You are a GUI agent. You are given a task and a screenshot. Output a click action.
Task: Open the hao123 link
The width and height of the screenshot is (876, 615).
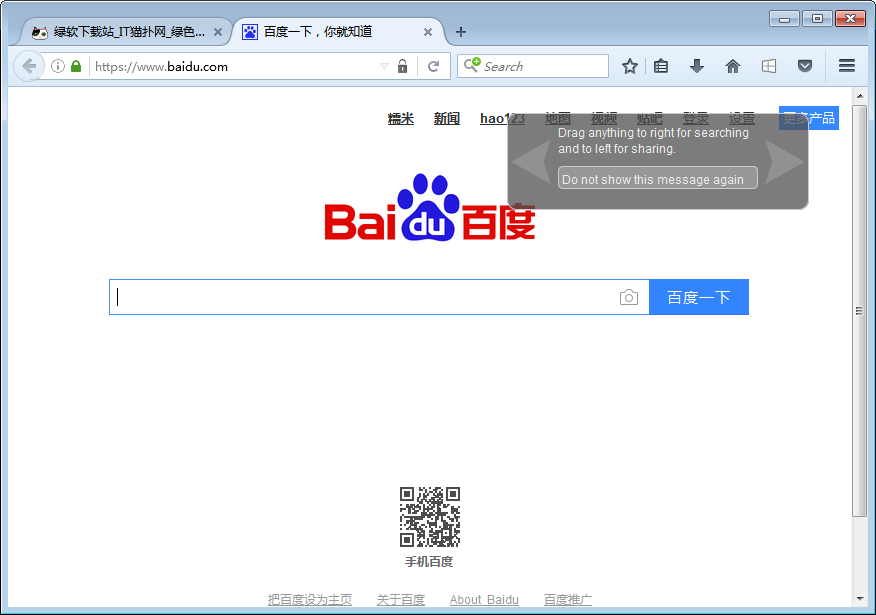coord(502,118)
